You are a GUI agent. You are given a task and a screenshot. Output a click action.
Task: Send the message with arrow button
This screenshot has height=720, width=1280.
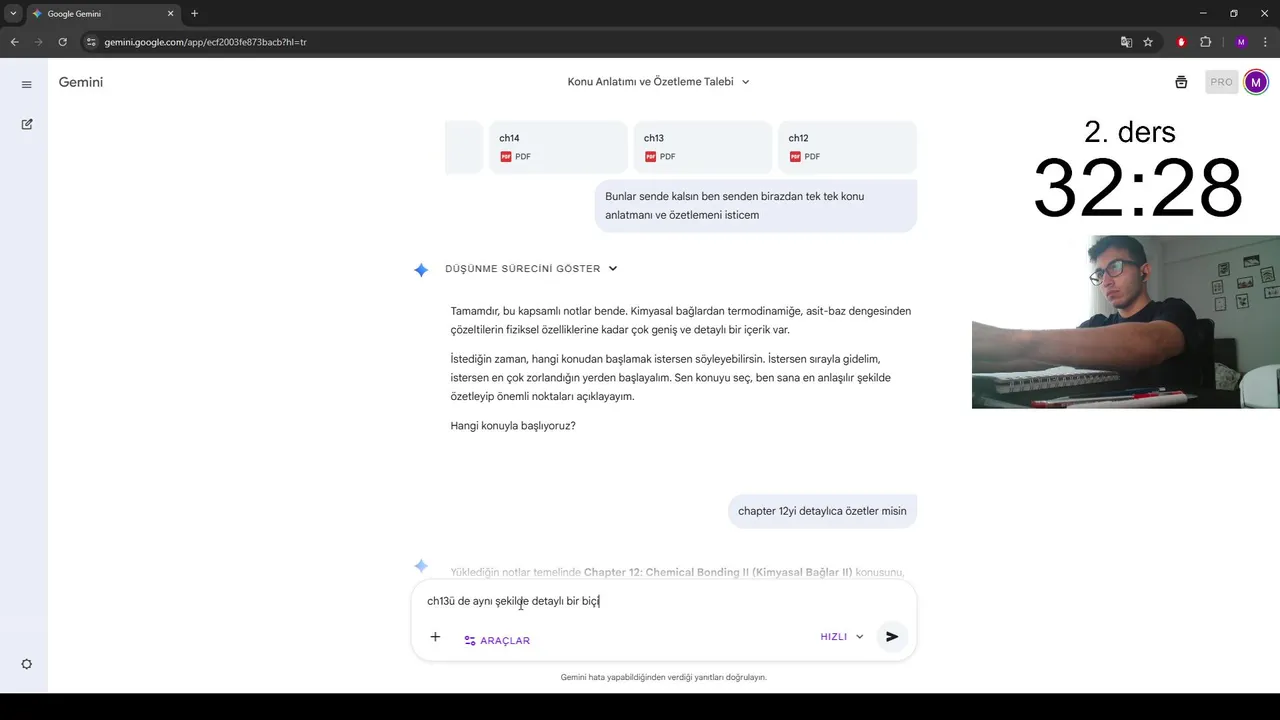pyautogui.click(x=892, y=637)
